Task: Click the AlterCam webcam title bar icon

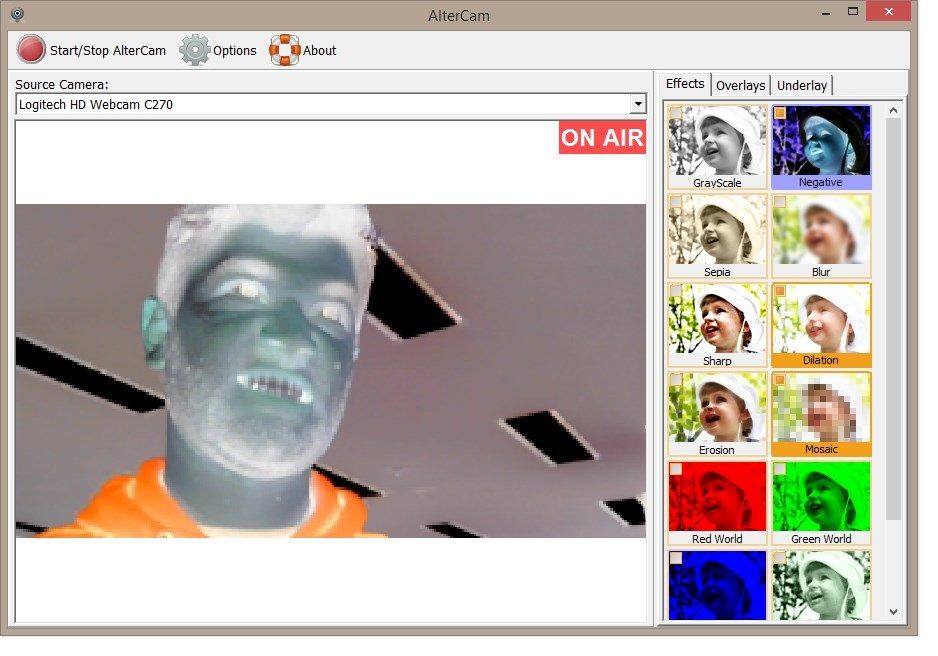Action: click(17, 14)
